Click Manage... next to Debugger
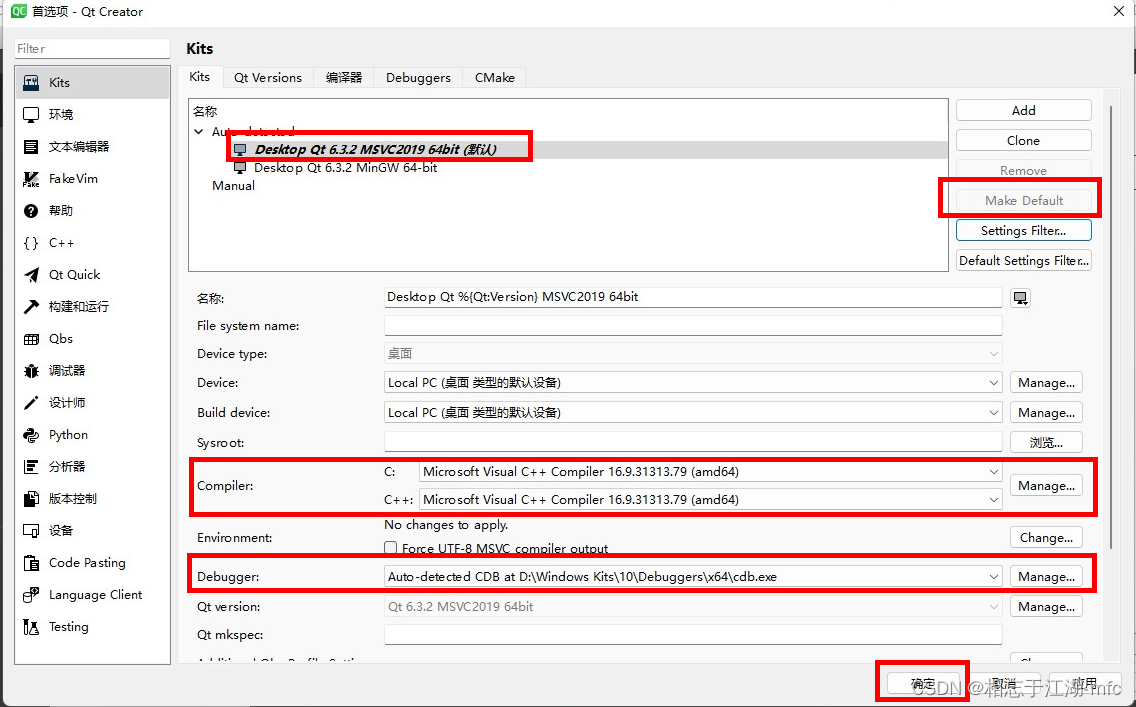 [x=1046, y=577]
